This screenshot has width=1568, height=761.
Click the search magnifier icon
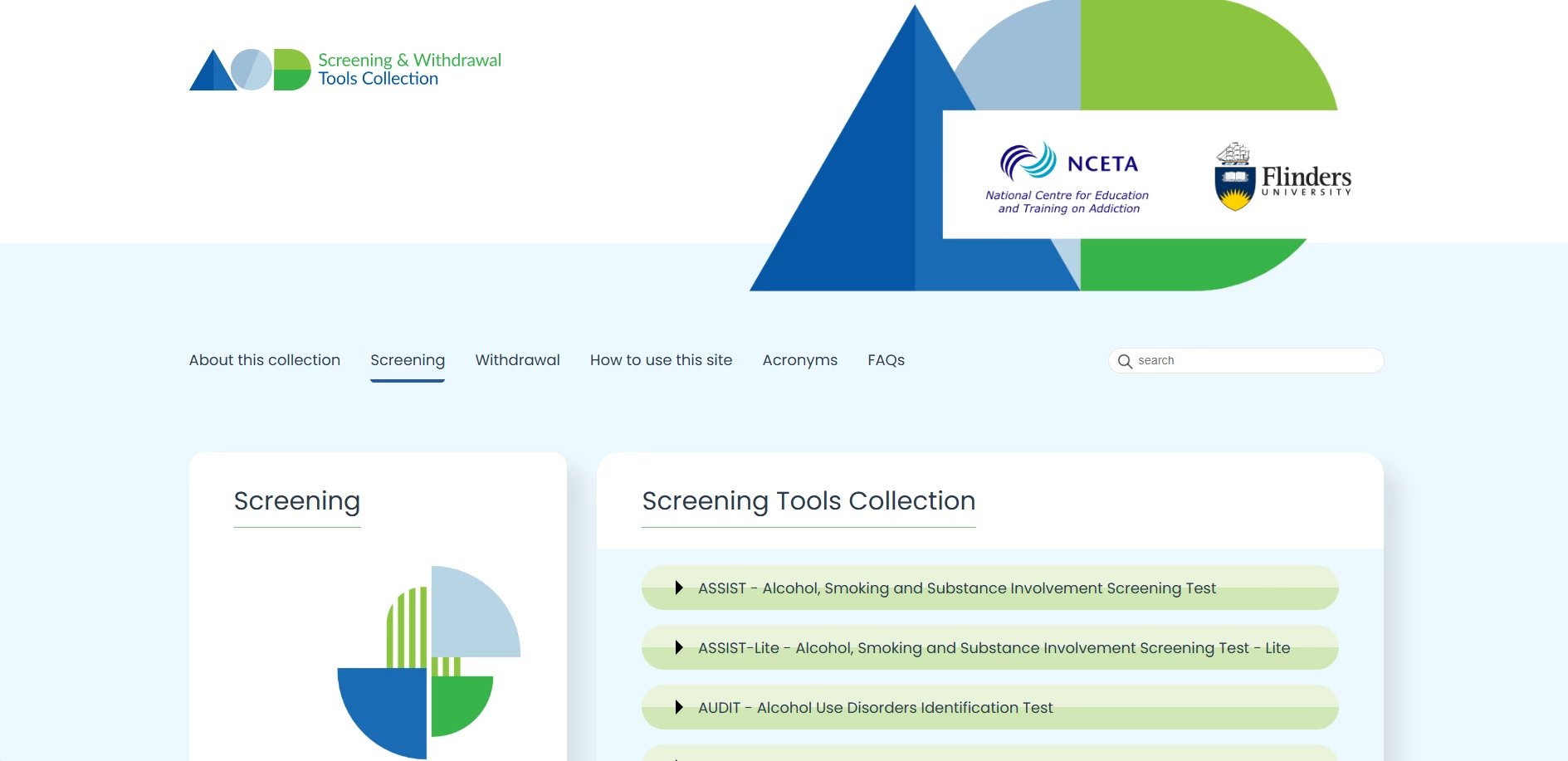click(x=1126, y=361)
